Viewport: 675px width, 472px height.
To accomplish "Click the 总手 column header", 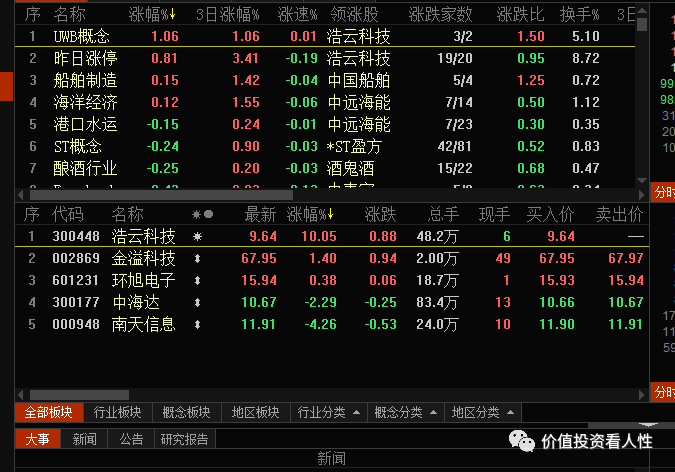I will tap(443, 214).
